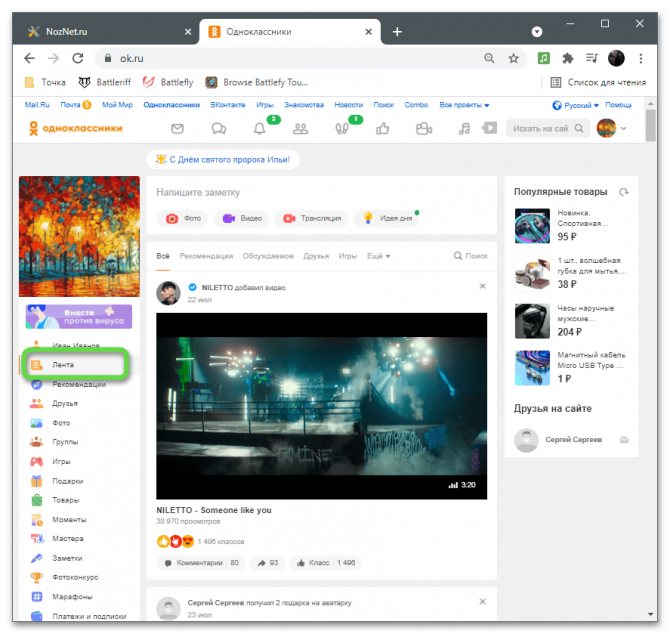Open the Список для чтения reading list
The height and width of the screenshot is (634, 670).
click(598, 82)
